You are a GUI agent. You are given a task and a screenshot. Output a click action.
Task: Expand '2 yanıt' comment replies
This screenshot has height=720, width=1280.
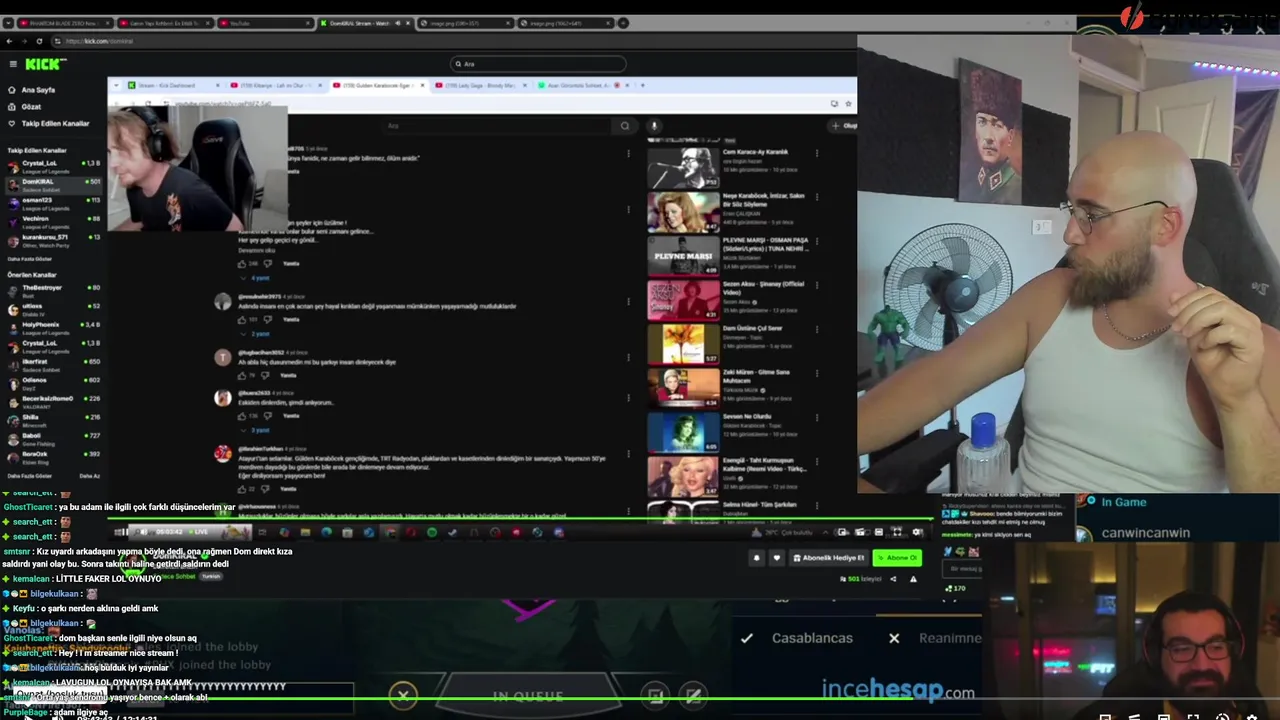coord(258,333)
